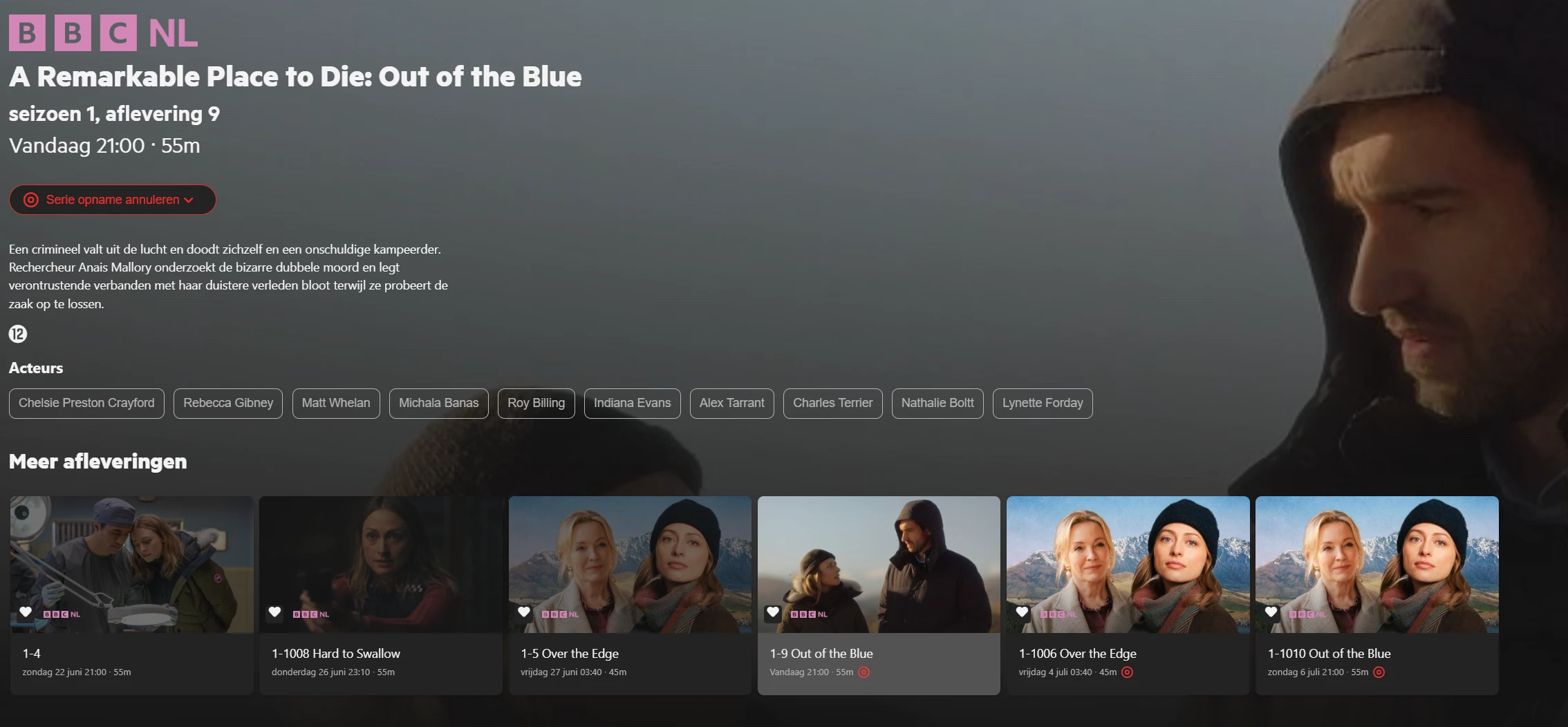1568x727 pixels.
Task: Open thumbnail for episode 1-4
Action: [x=132, y=565]
